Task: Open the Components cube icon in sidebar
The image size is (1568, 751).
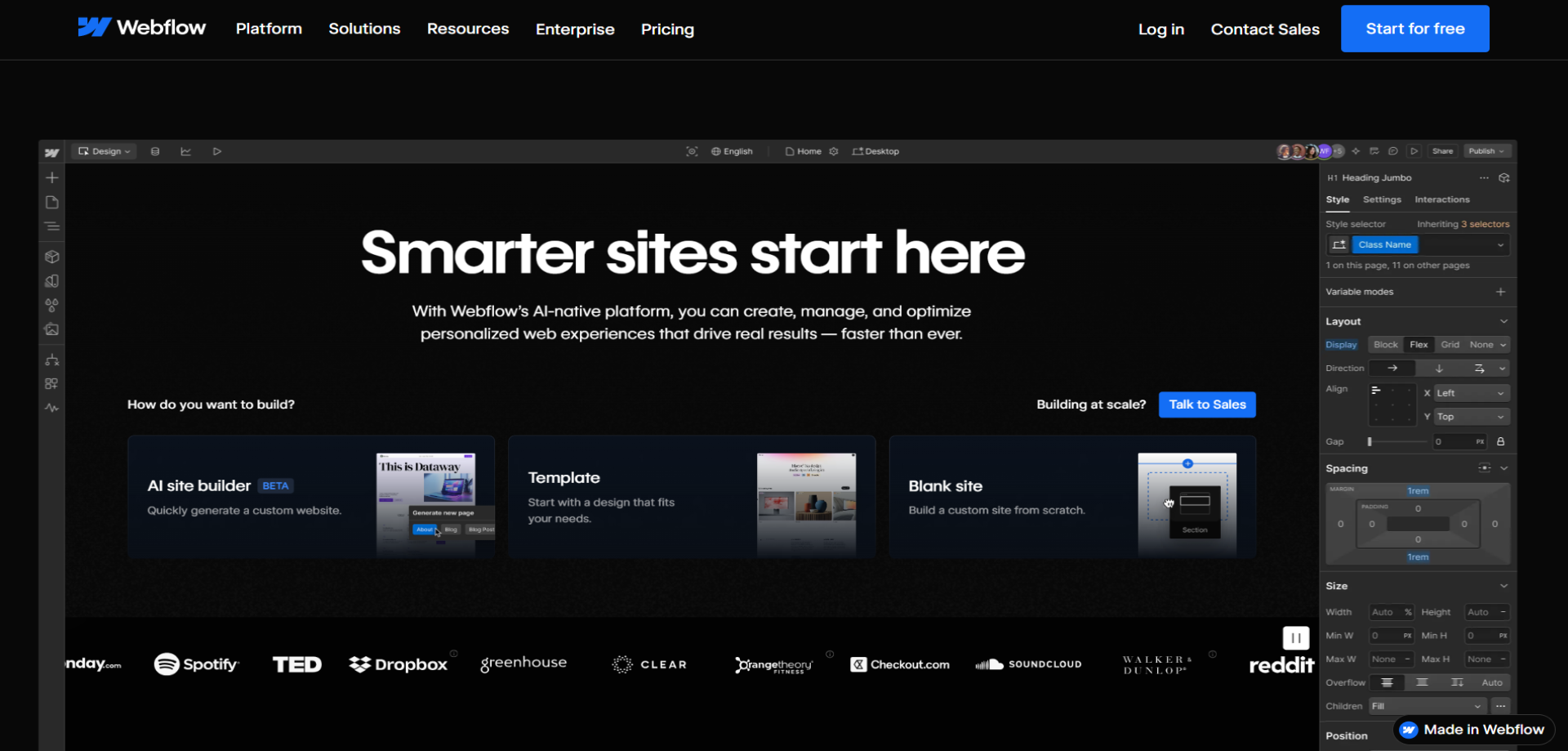Action: point(51,257)
